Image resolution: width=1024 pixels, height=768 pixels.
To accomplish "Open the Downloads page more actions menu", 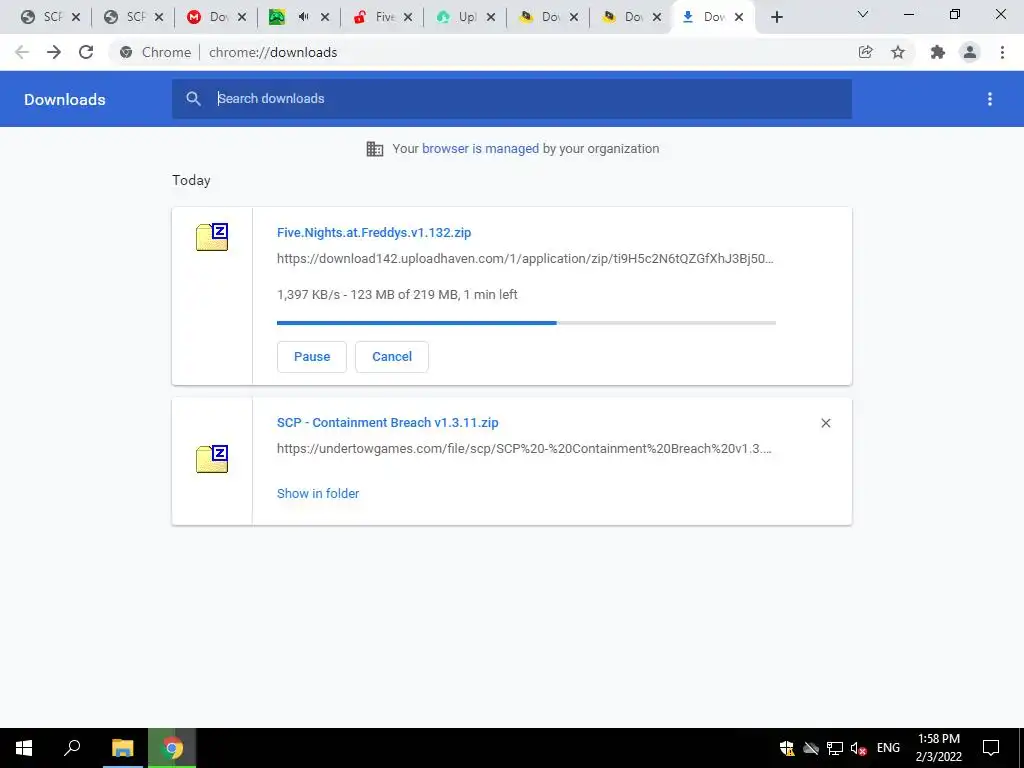I will 990,99.
